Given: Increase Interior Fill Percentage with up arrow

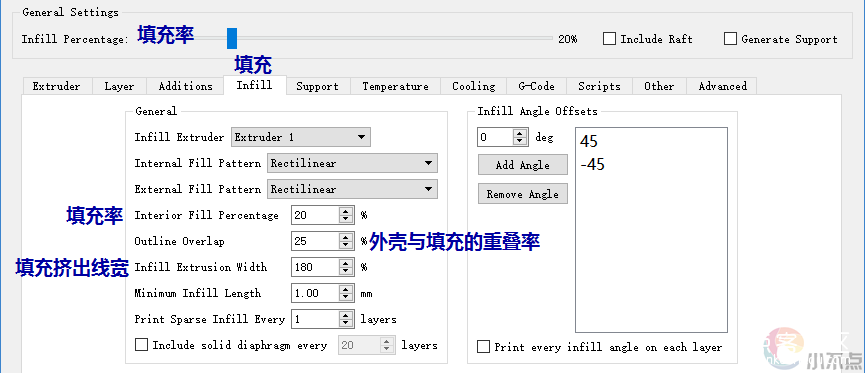Looking at the screenshot, I should 346,211.
